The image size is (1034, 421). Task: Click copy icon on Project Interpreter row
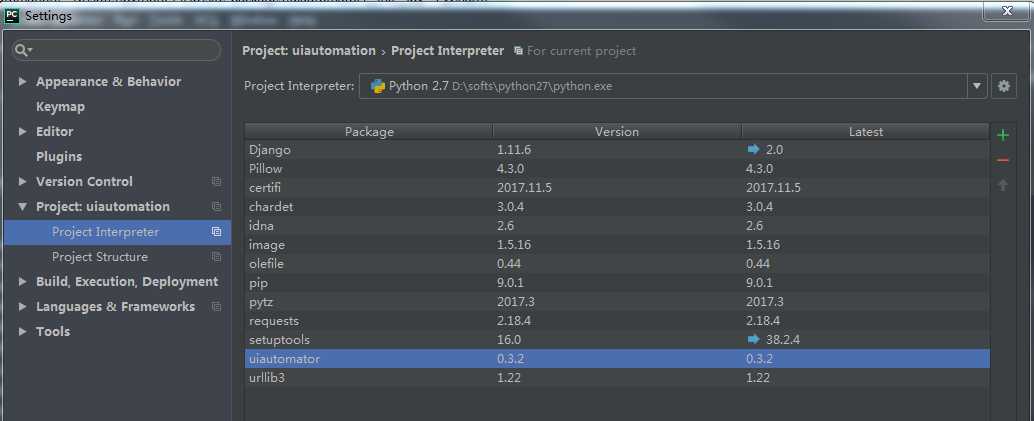(x=216, y=232)
